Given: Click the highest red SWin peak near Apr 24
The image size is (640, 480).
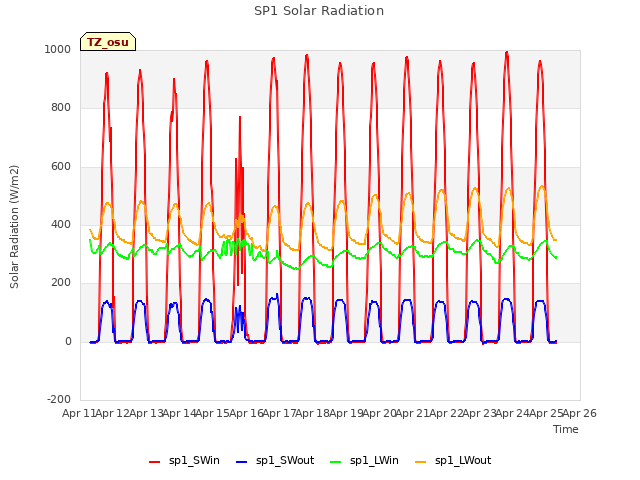Looking at the screenshot, I should (507, 53).
